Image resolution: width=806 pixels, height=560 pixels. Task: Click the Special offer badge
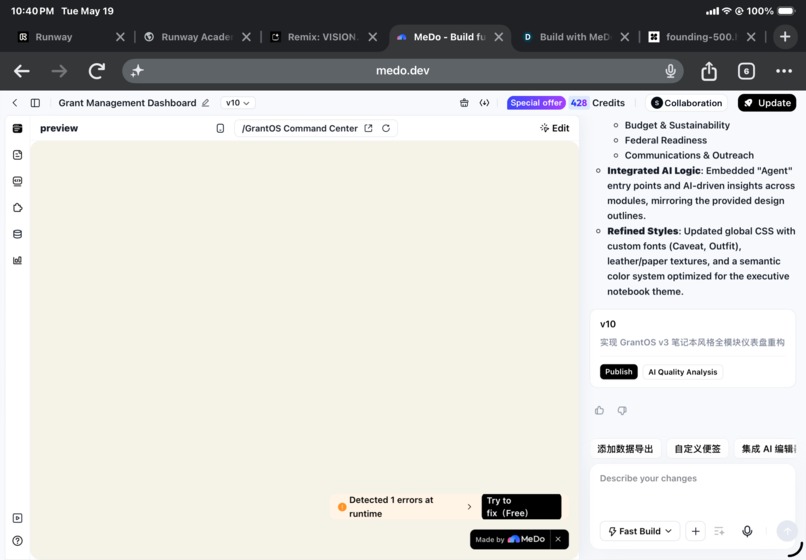536,103
